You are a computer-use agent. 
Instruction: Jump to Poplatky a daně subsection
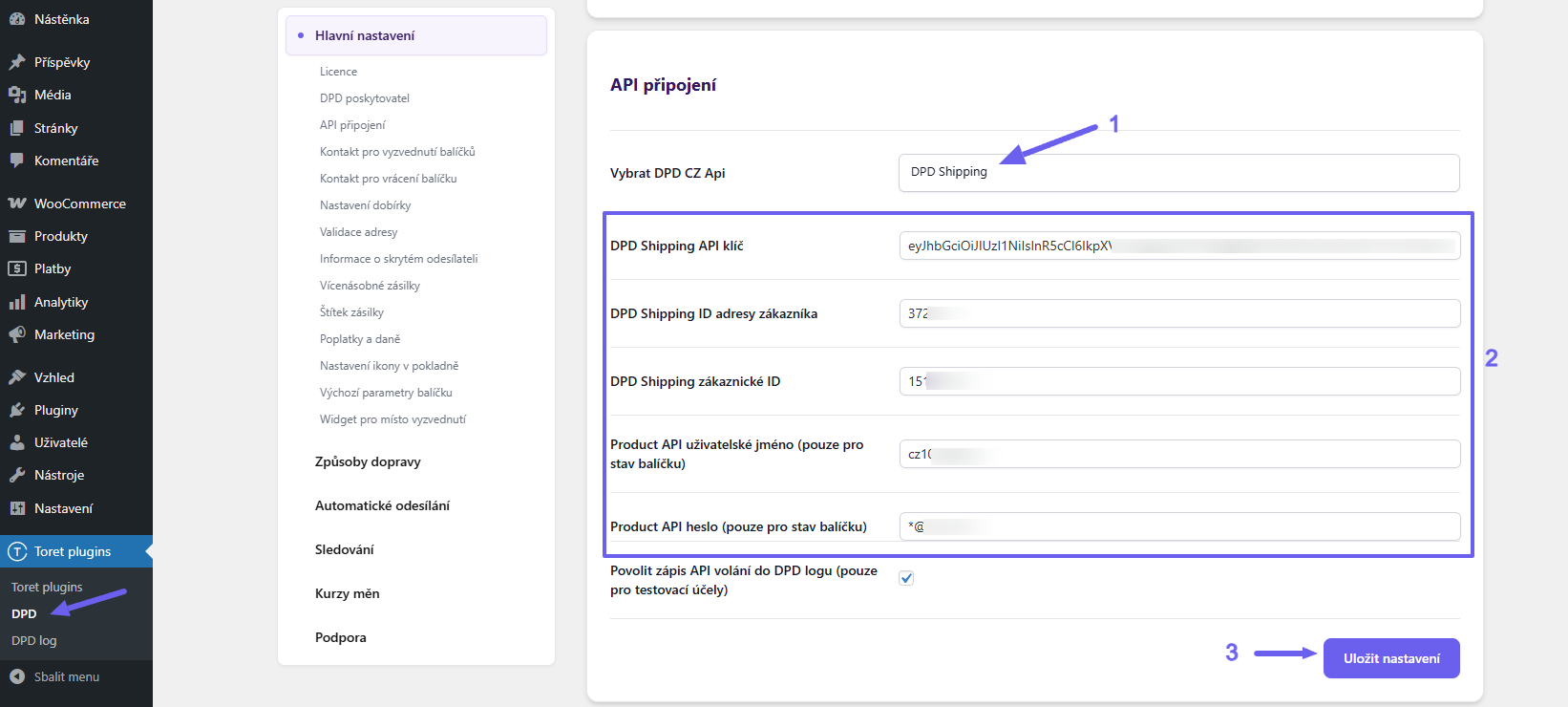pos(360,339)
